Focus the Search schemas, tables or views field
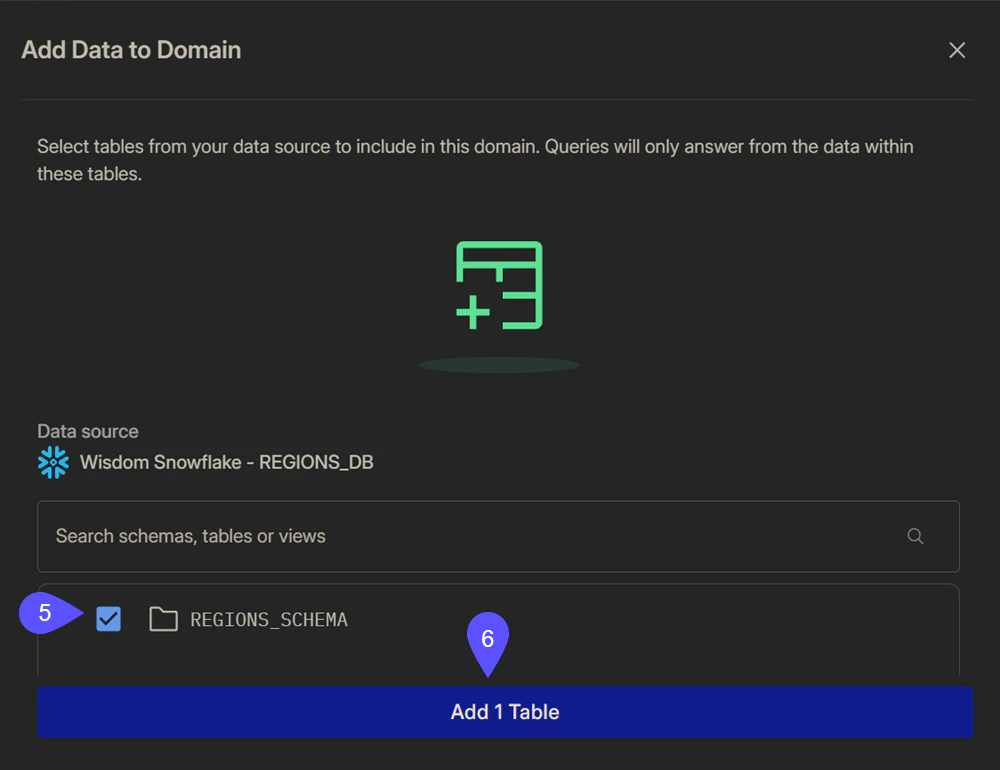 coord(498,537)
